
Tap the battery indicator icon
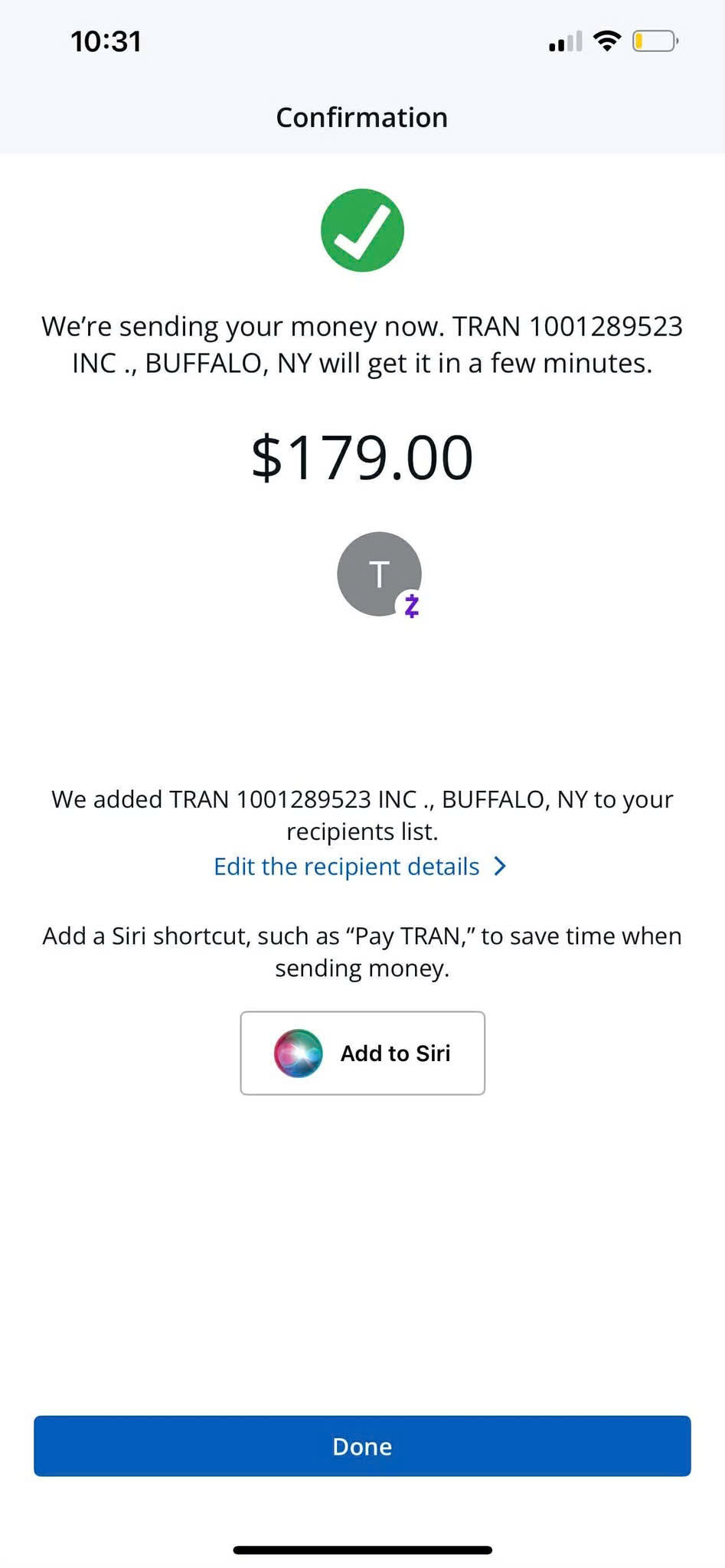click(x=655, y=41)
